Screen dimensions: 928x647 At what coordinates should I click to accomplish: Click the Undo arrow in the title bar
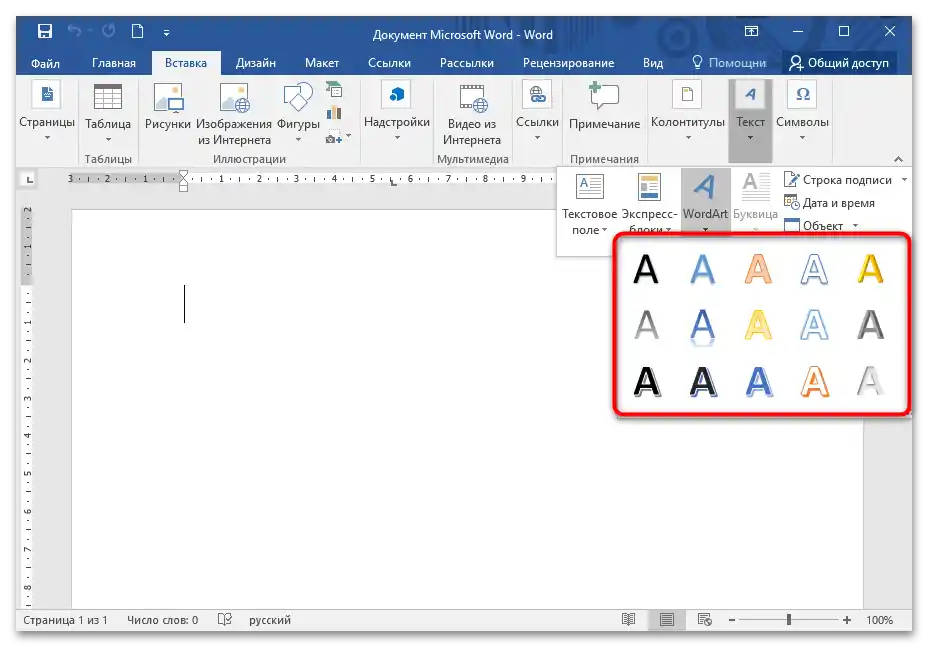74,31
